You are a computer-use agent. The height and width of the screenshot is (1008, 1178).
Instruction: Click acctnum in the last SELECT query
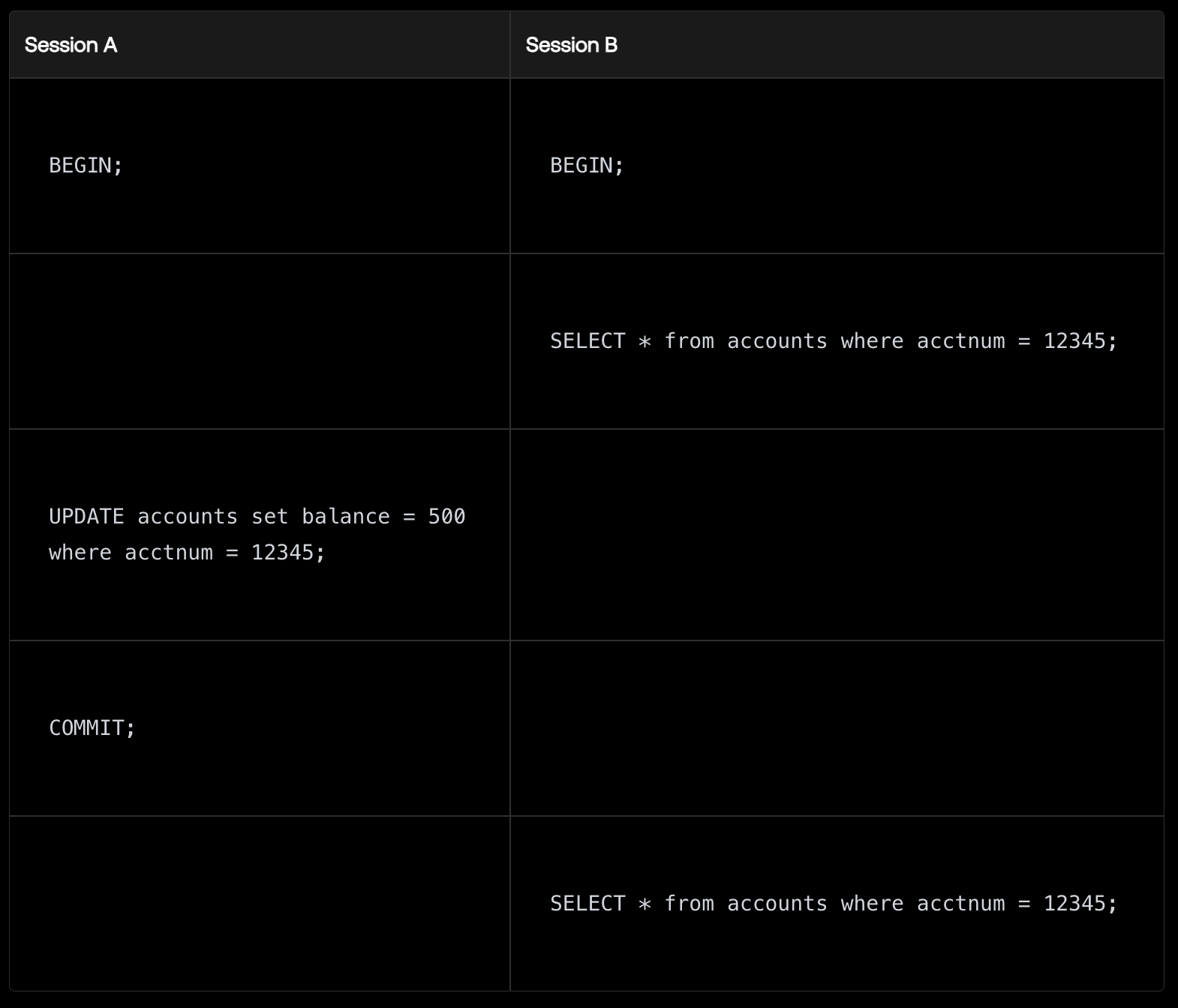[960, 903]
